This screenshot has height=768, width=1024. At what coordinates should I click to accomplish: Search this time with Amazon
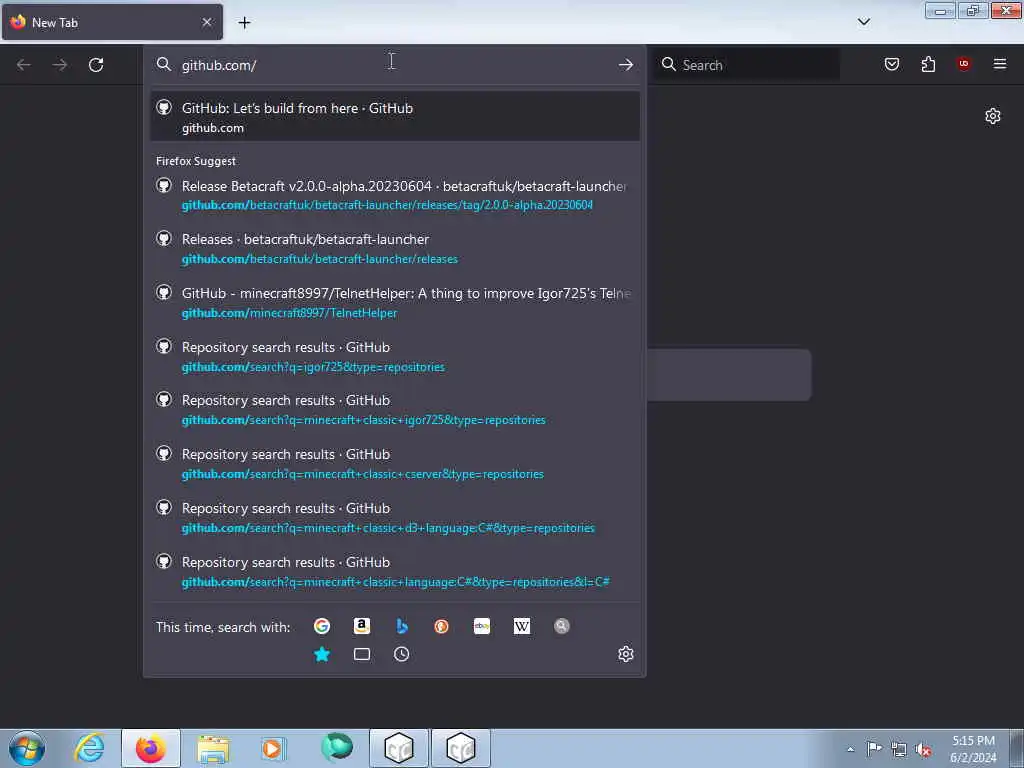click(362, 626)
